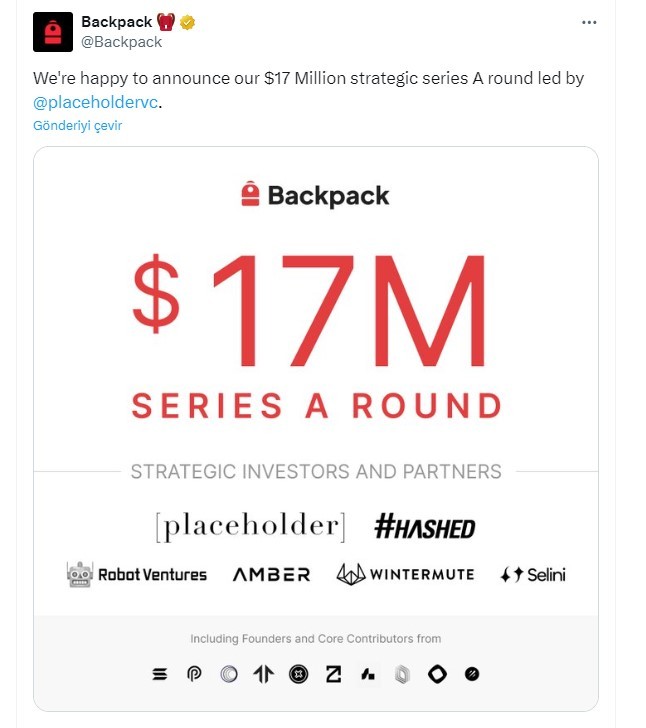Click the Wintermute geometric logo icon
646x728 pixels.
point(352,574)
